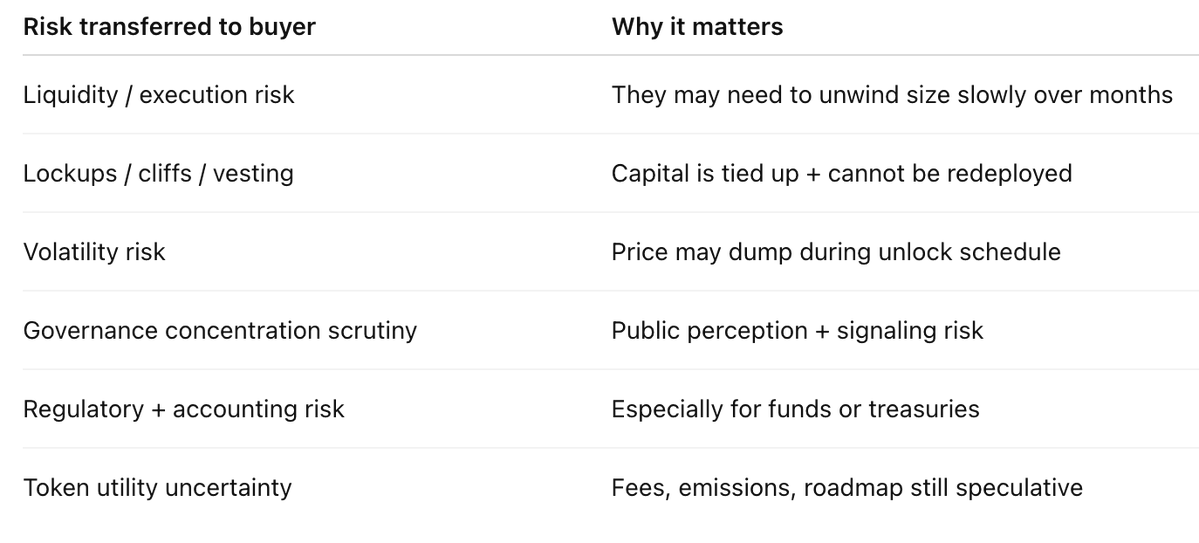Select the "Governance concentration scrutiny" cell
The width and height of the screenshot is (1199, 543).
(x=220, y=330)
